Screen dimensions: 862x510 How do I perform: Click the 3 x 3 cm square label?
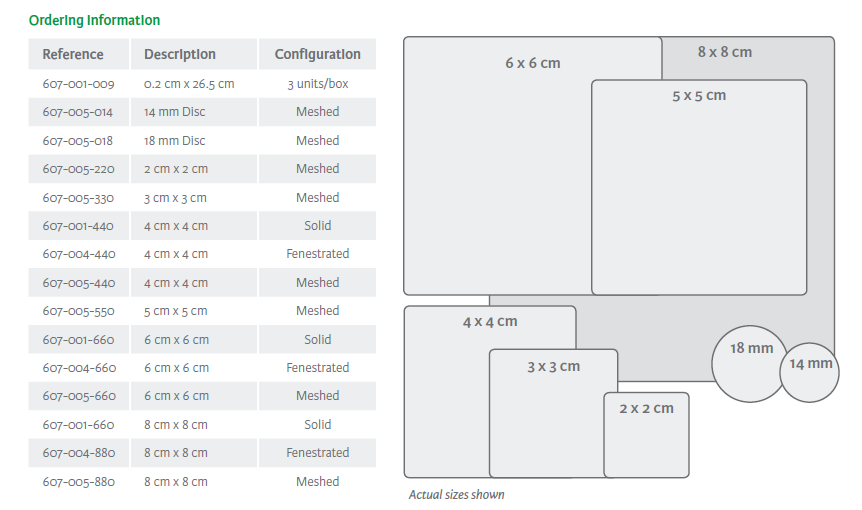pyautogui.click(x=553, y=367)
